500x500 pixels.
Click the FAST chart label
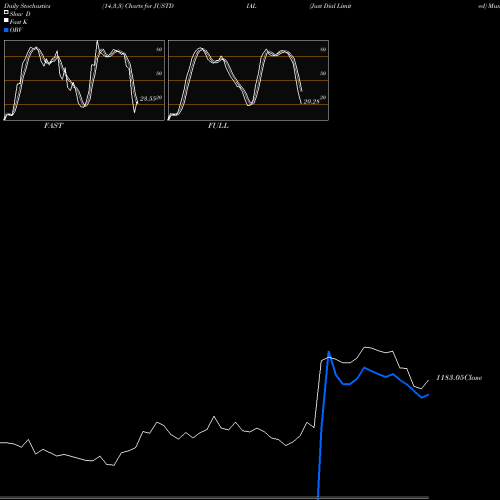[53, 126]
